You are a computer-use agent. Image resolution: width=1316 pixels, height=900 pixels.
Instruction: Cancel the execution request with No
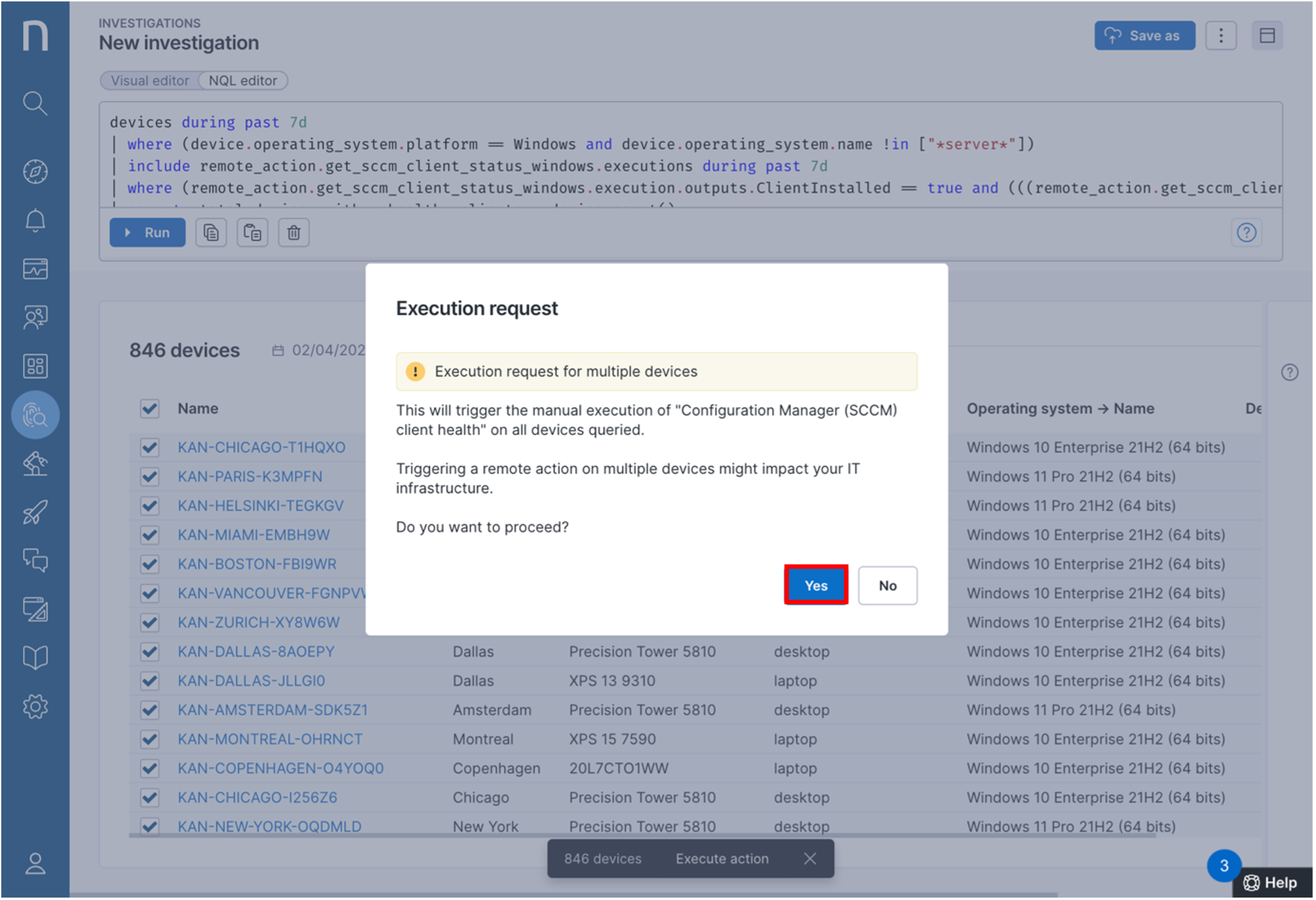[887, 585]
